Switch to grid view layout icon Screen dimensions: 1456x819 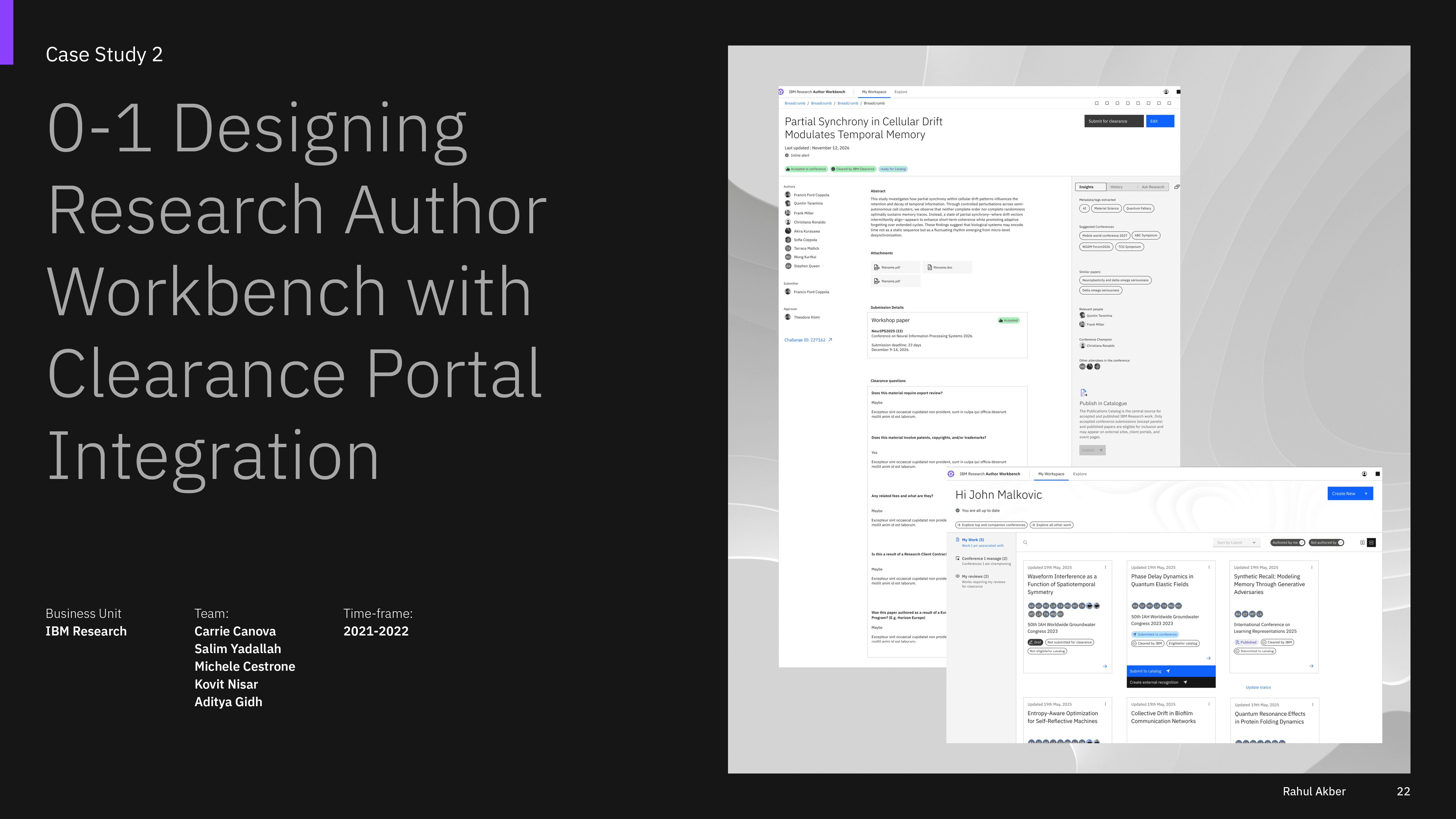1362,543
